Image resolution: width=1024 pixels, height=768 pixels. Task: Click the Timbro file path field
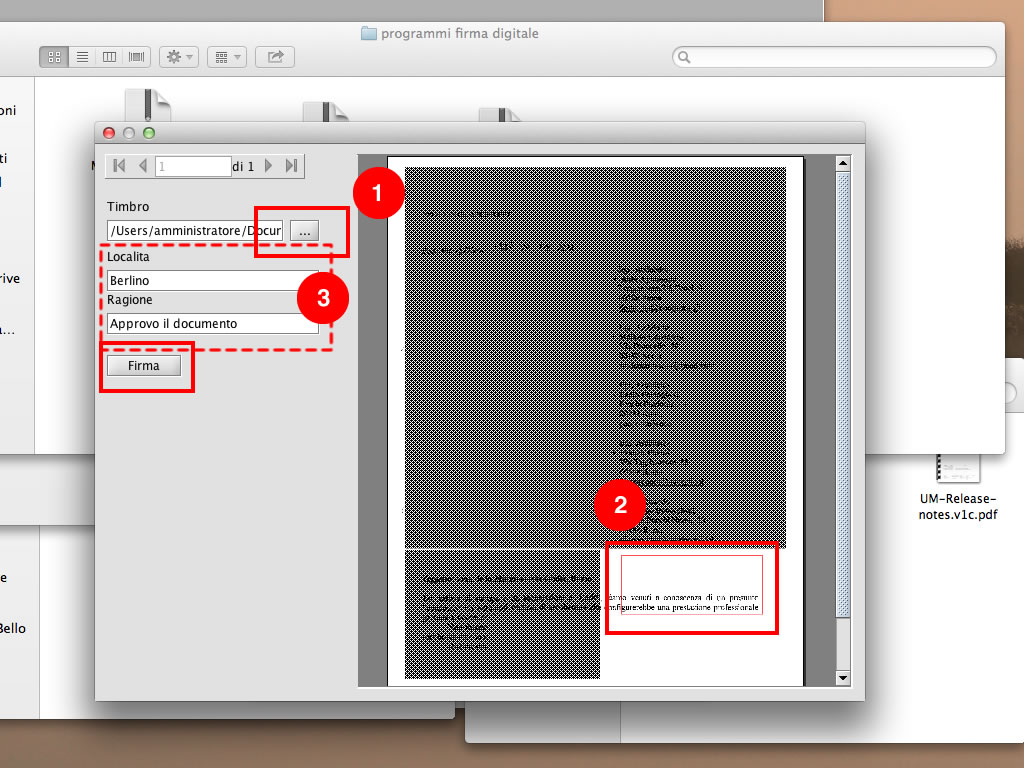pos(195,231)
